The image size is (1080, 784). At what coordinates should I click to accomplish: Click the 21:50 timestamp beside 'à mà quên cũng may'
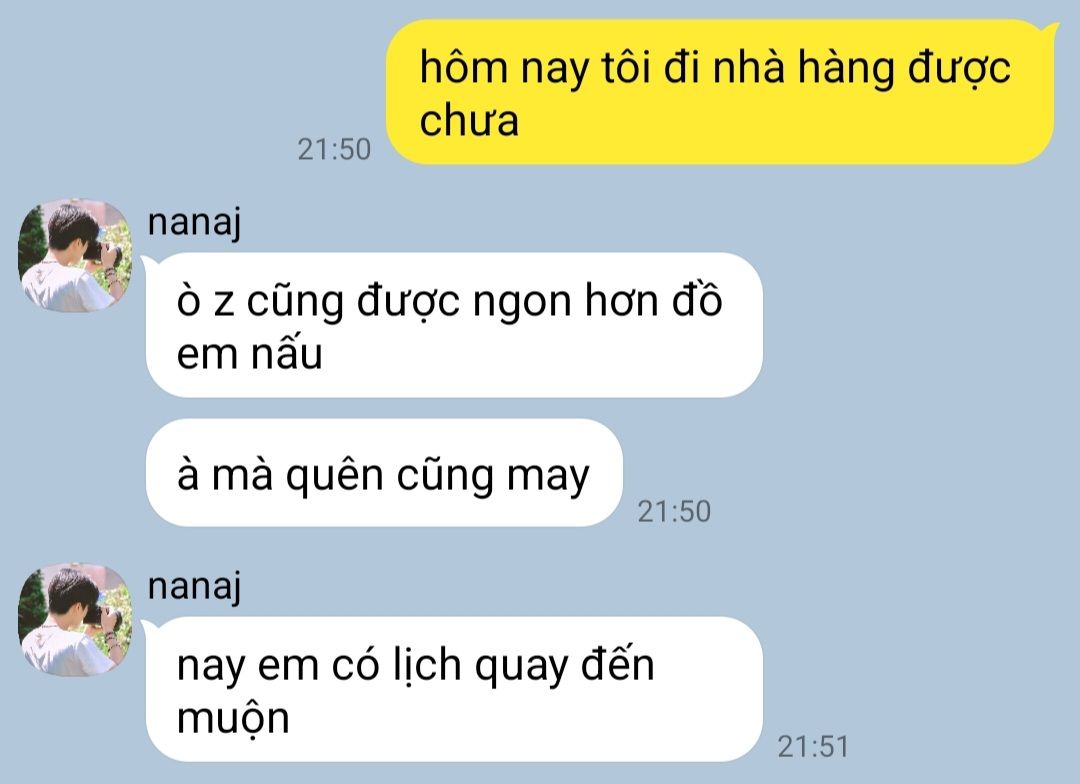(674, 511)
